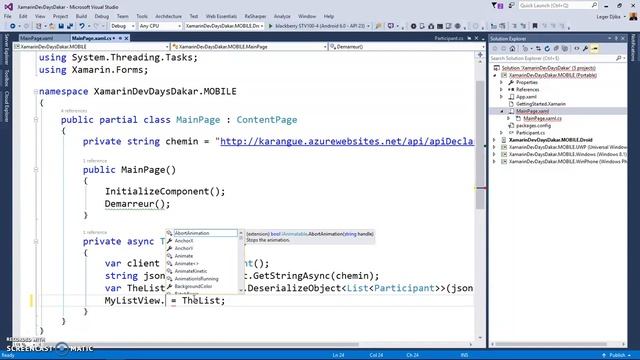Click the Navigate Backward toolbar icon
The image size is (640, 360).
[12, 26]
